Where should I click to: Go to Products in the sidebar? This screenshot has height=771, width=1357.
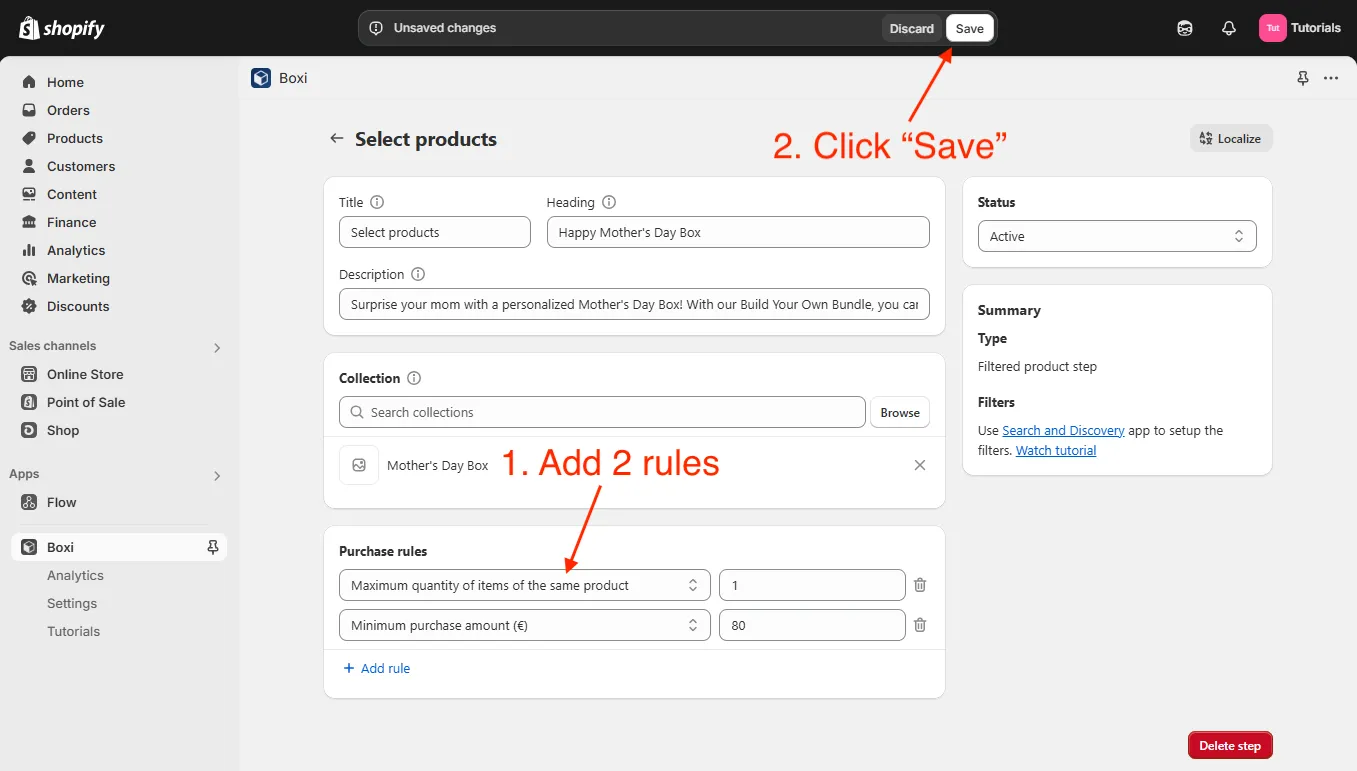(x=75, y=138)
